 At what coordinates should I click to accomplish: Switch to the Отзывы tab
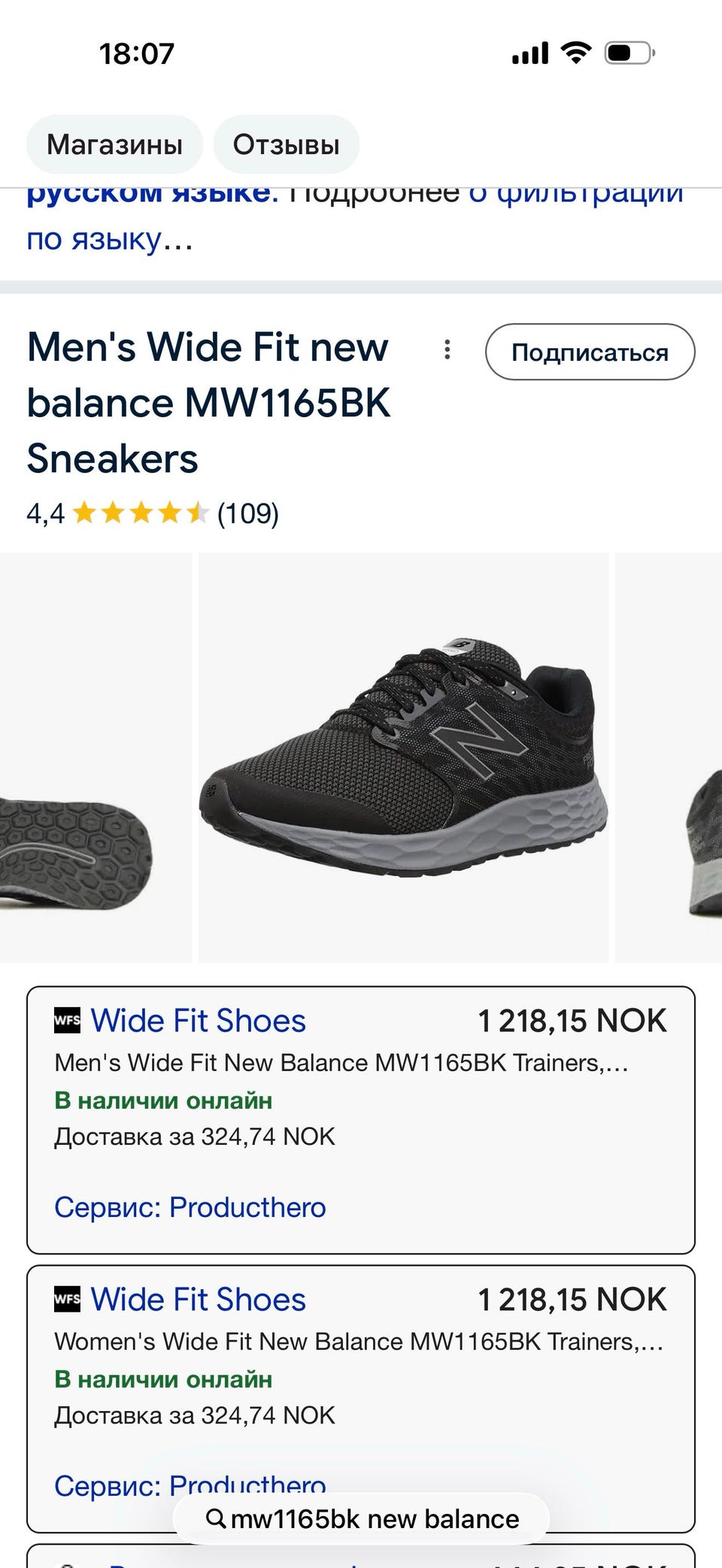(x=286, y=144)
